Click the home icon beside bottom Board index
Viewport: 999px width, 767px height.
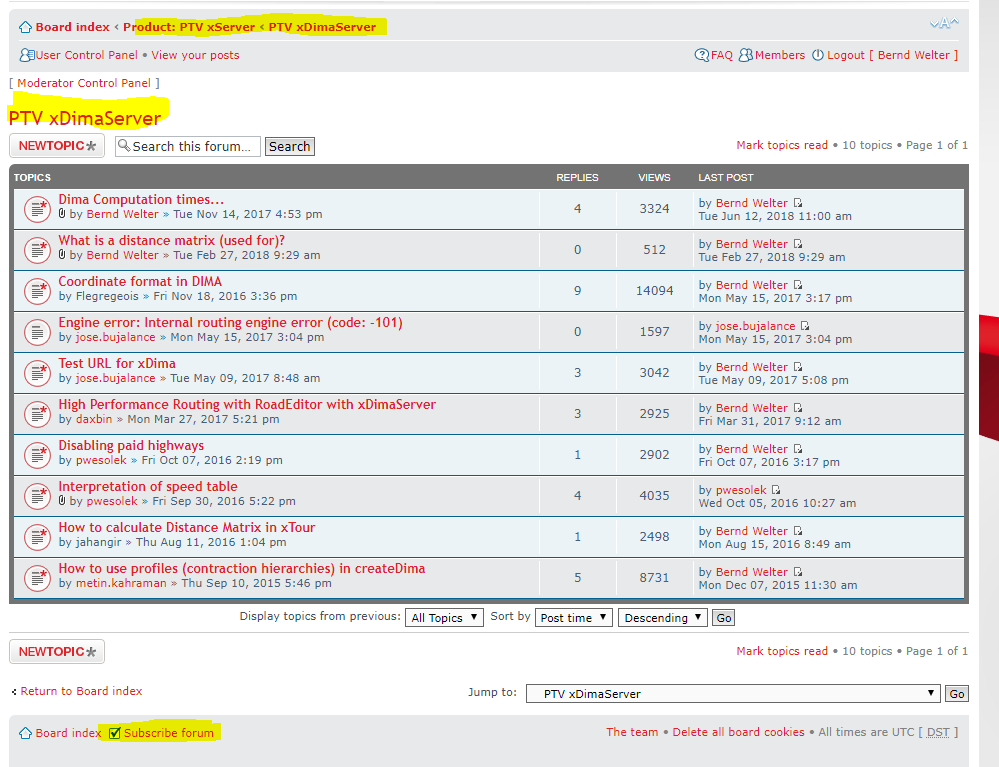[x=26, y=733]
